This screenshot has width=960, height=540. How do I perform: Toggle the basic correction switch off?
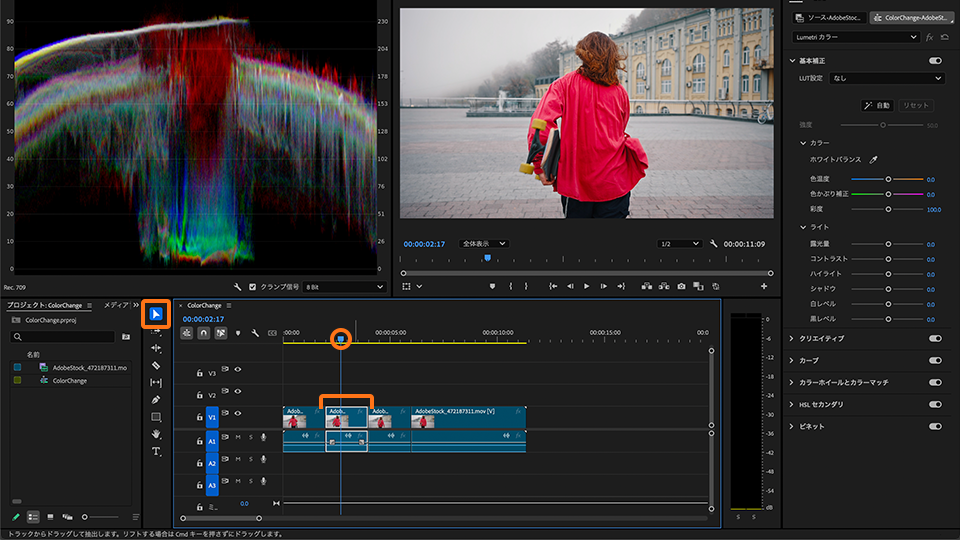coord(935,60)
